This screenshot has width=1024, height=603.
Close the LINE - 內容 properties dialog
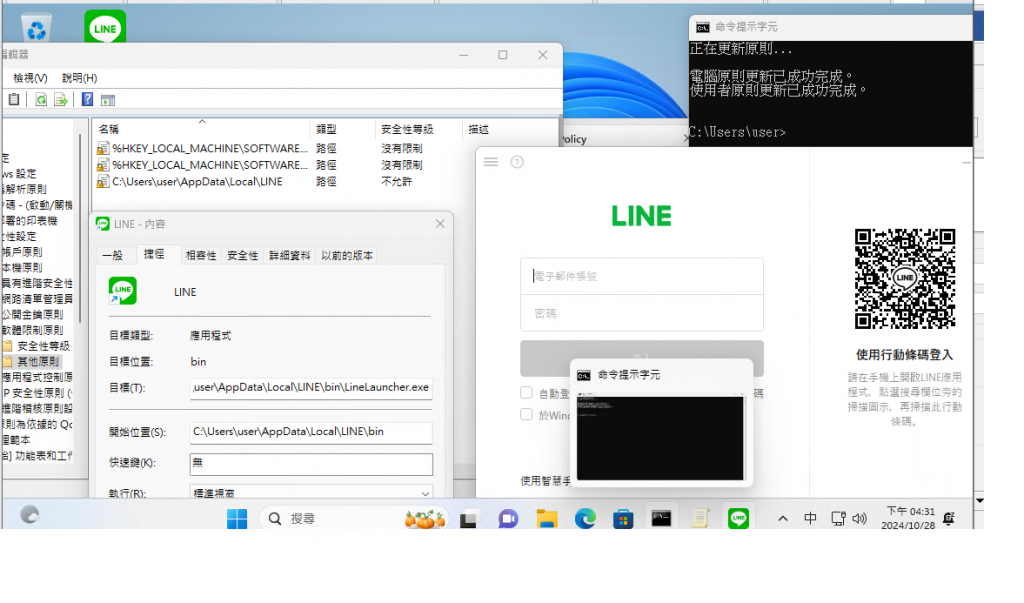point(440,223)
